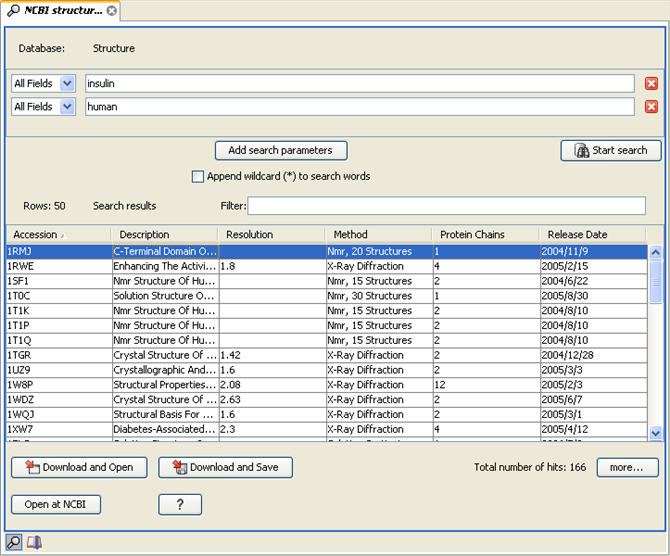Click the question mark help button

tap(180, 504)
